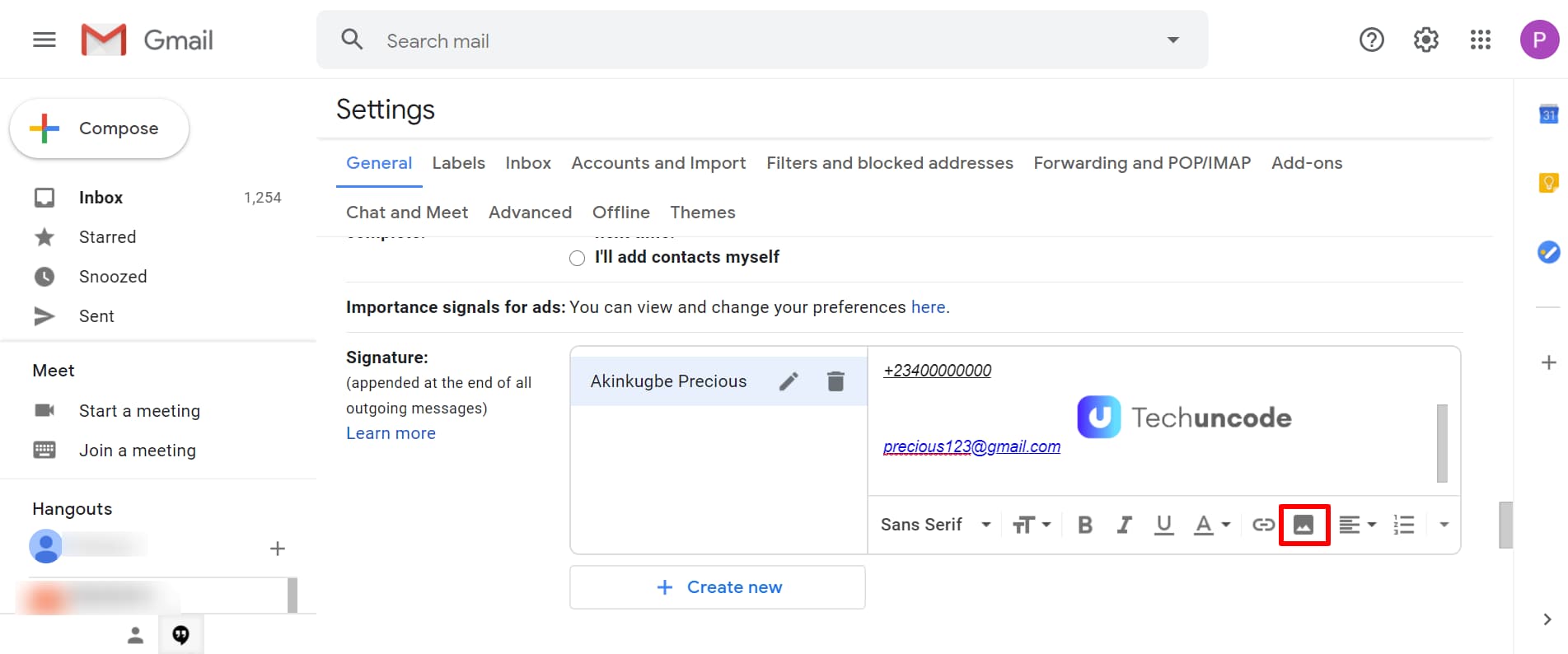Image resolution: width=1568 pixels, height=654 pixels.
Task: Edit the Akinkugbe Precious signature name
Action: (x=789, y=381)
